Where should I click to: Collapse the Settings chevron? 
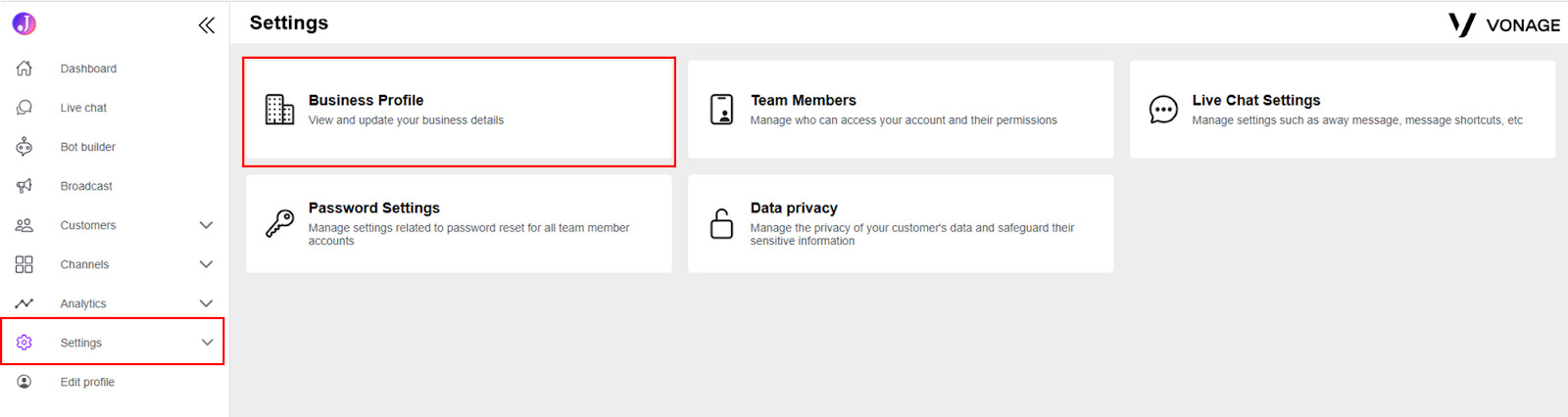pyautogui.click(x=207, y=343)
